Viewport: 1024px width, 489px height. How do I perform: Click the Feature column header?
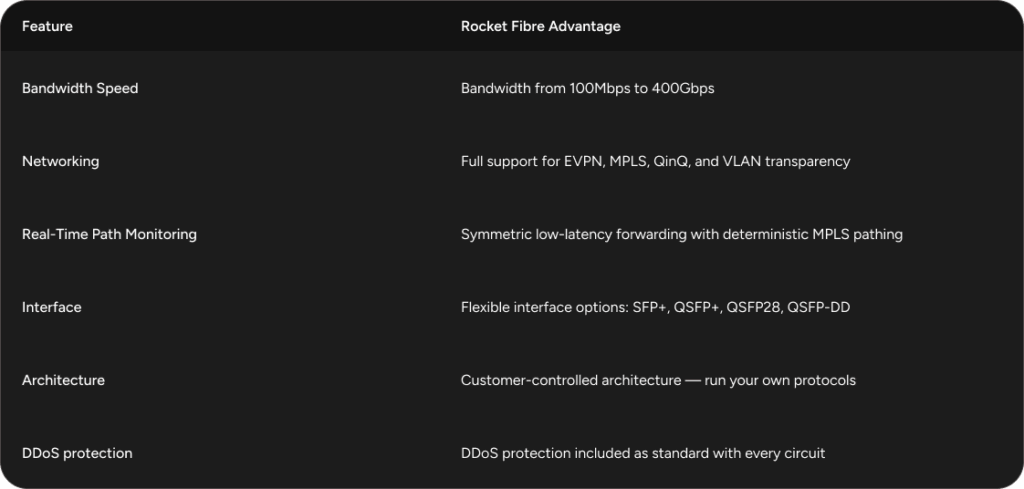click(47, 27)
